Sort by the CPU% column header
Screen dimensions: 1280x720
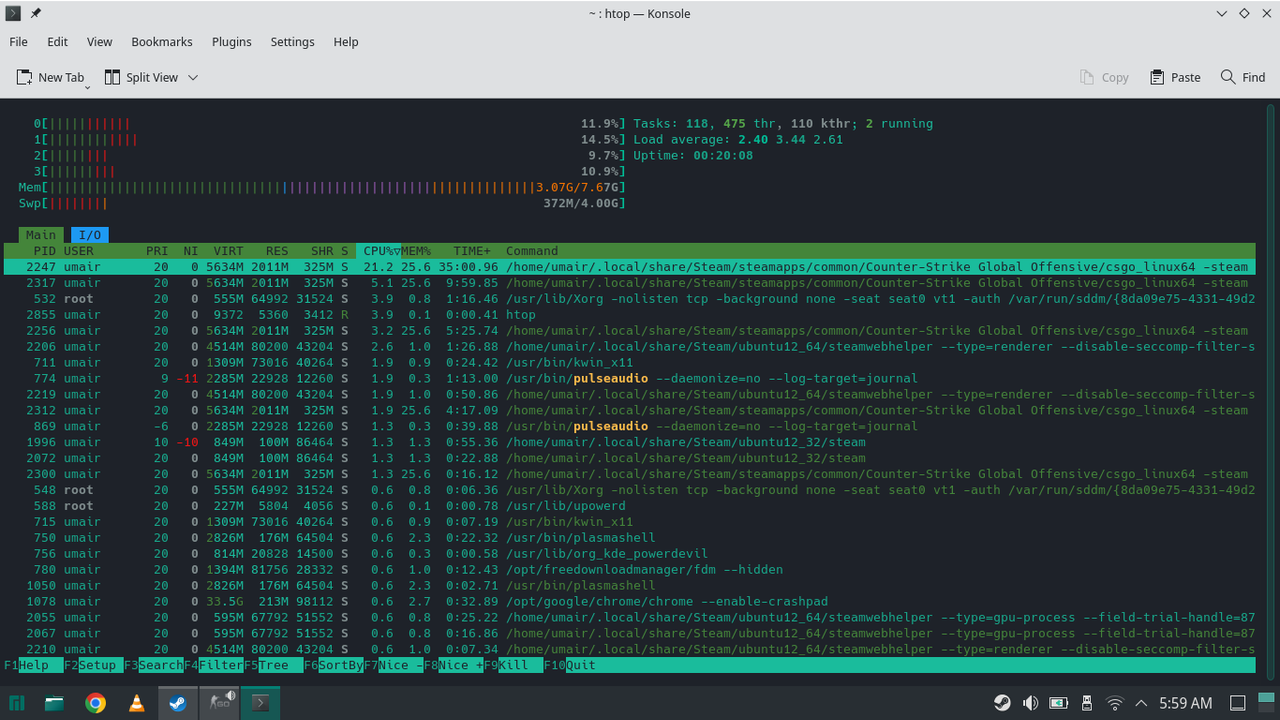tap(381, 251)
